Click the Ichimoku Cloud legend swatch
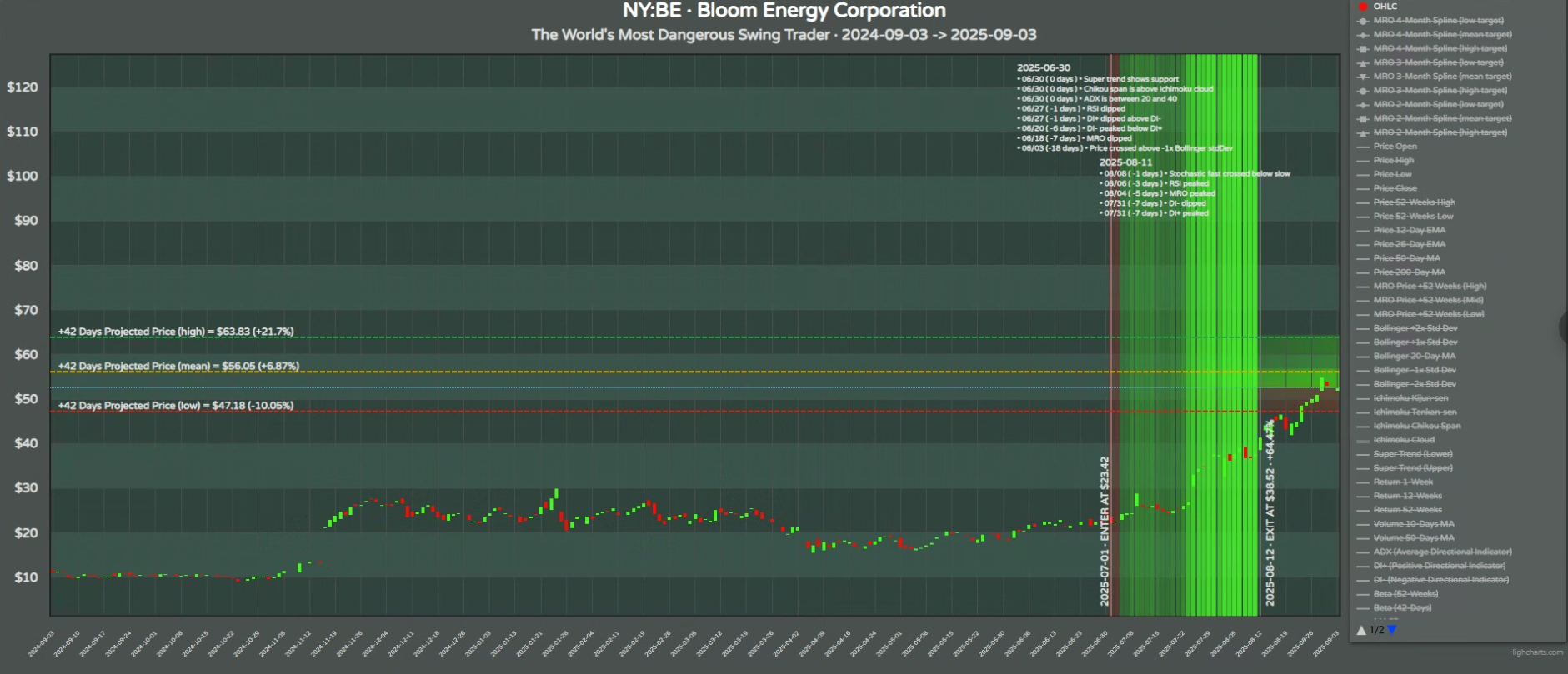Screen dimensions: 1568x674 click(x=1363, y=441)
